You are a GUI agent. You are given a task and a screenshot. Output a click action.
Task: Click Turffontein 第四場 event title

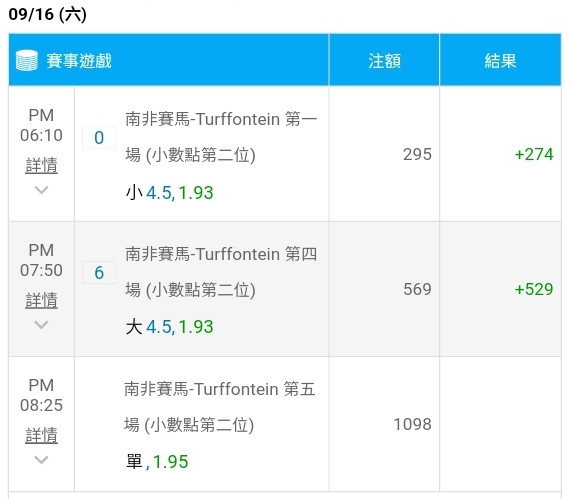[x=221, y=272]
